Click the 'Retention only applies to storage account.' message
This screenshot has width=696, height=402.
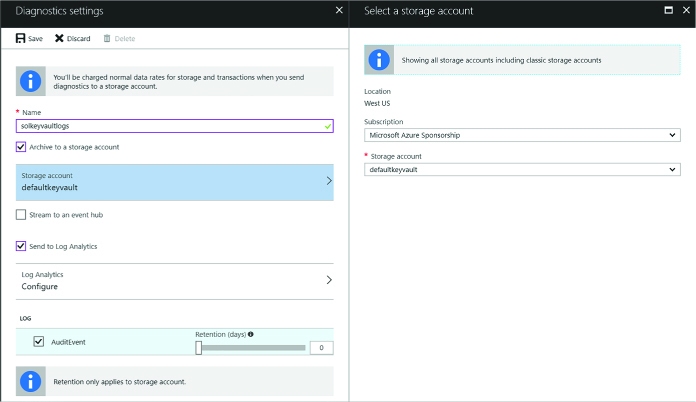120,382
